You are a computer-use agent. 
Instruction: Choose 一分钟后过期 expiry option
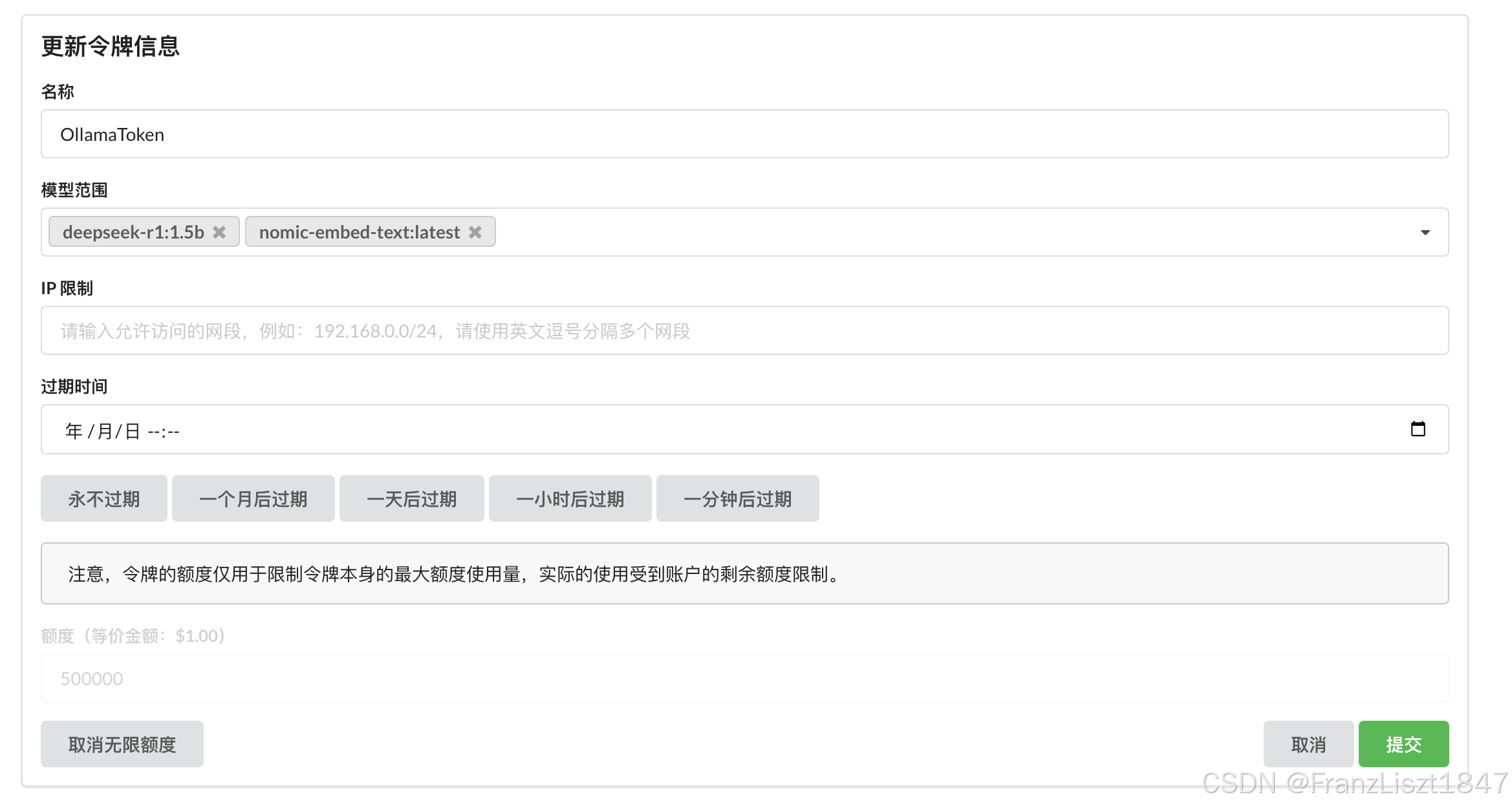pyautogui.click(x=737, y=499)
